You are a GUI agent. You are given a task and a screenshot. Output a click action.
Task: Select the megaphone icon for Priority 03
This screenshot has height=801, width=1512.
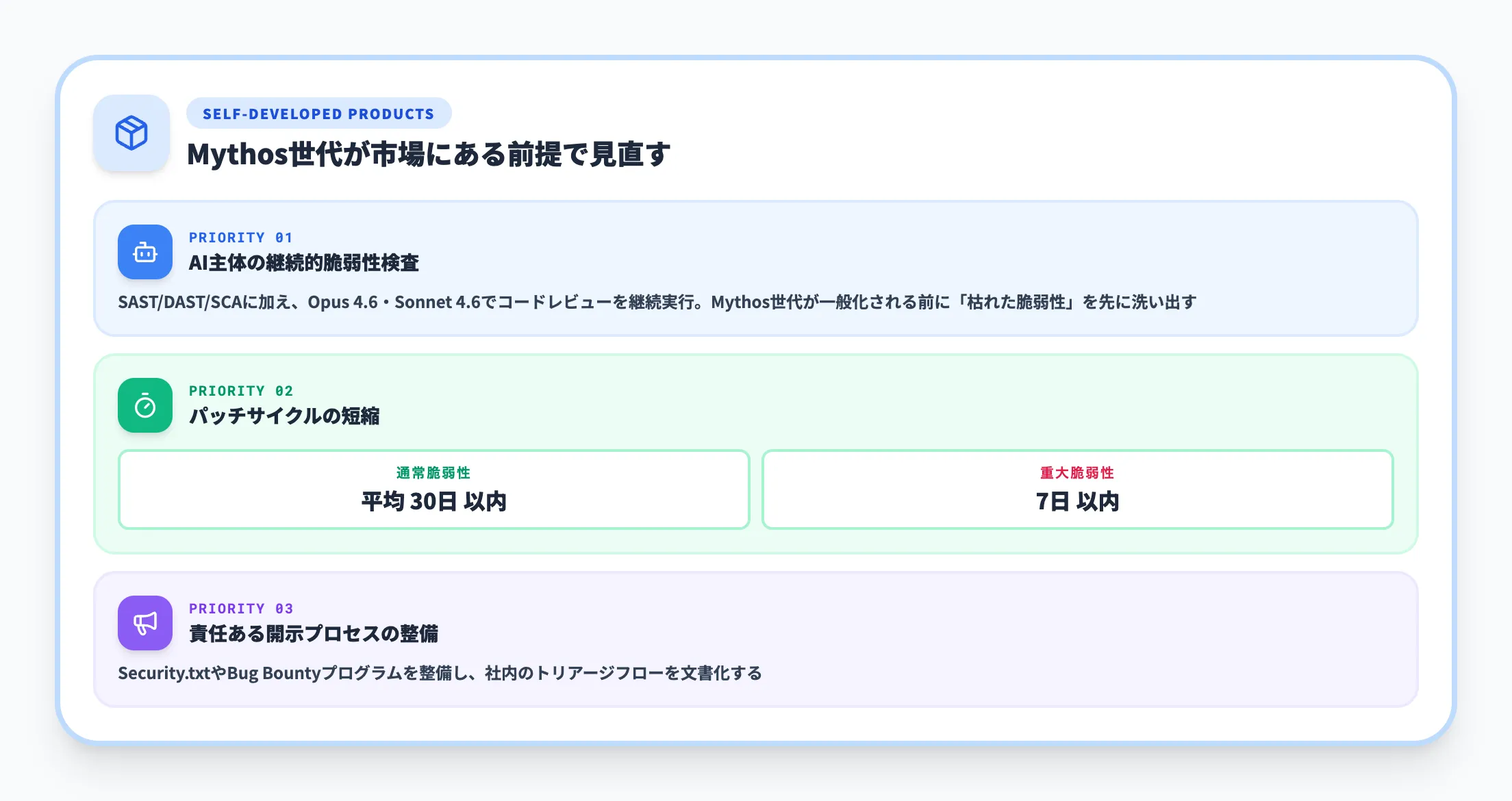[144, 623]
